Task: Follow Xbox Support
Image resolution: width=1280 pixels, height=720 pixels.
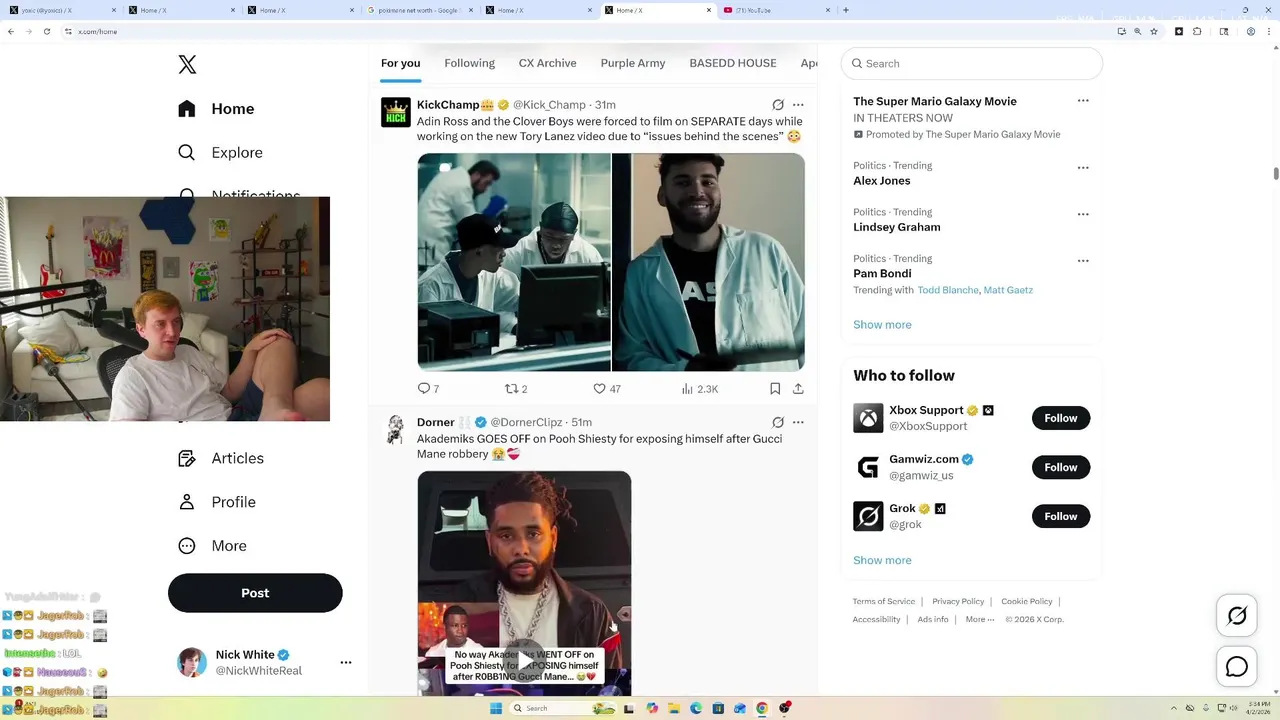Action: (x=1061, y=418)
